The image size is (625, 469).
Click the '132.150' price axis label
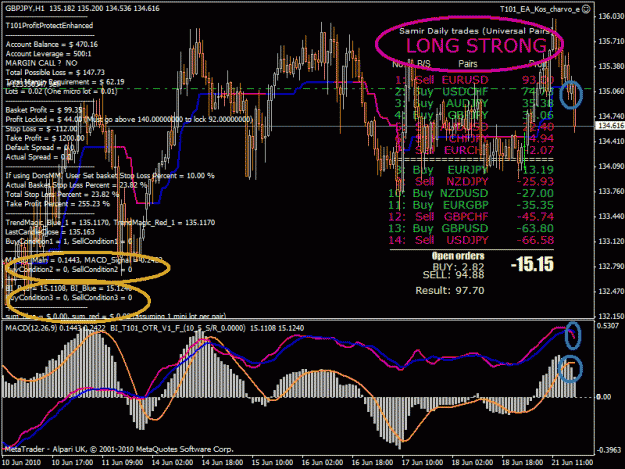(x=610, y=316)
